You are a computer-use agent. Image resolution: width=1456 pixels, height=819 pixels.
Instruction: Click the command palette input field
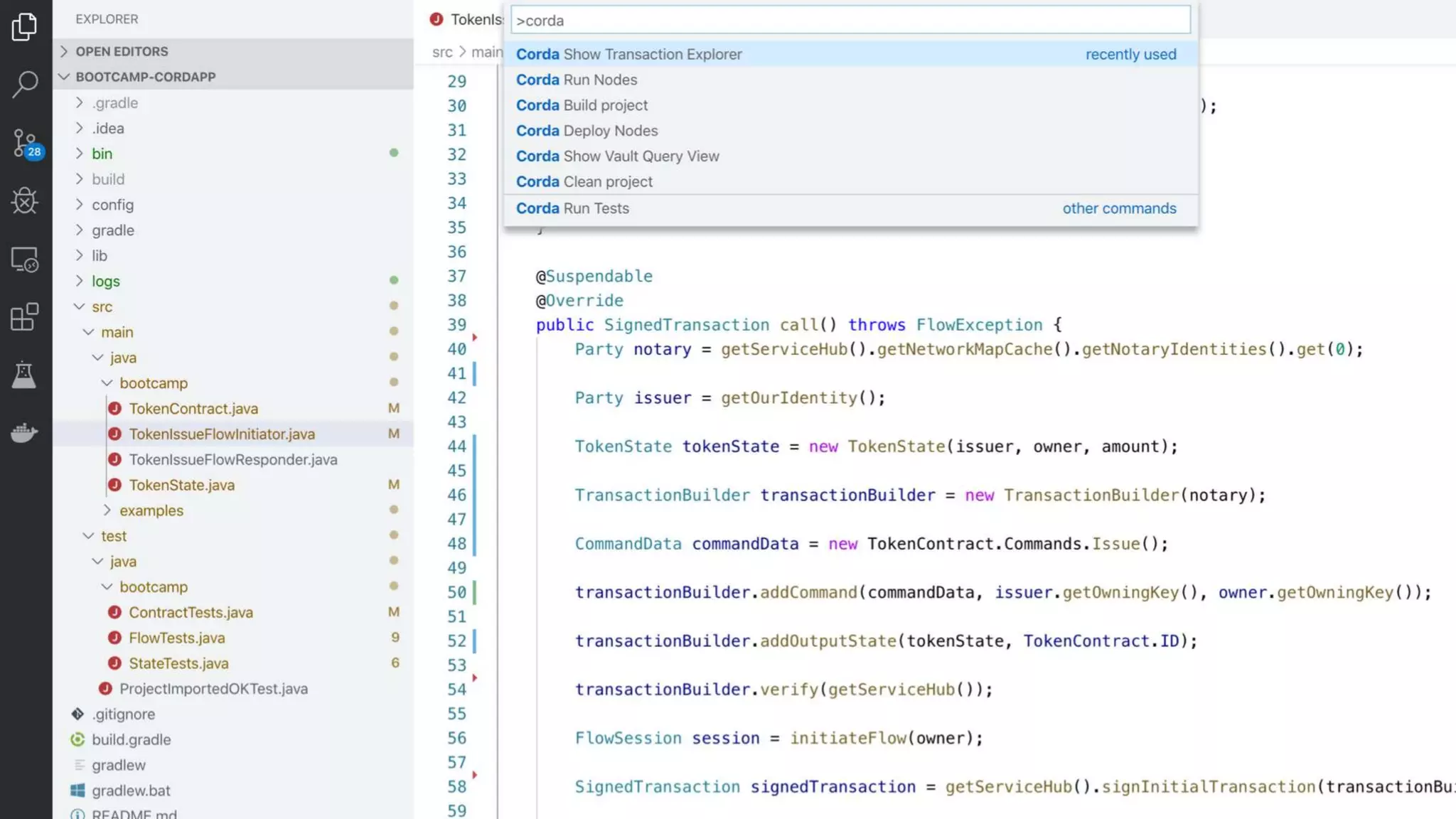point(850,21)
